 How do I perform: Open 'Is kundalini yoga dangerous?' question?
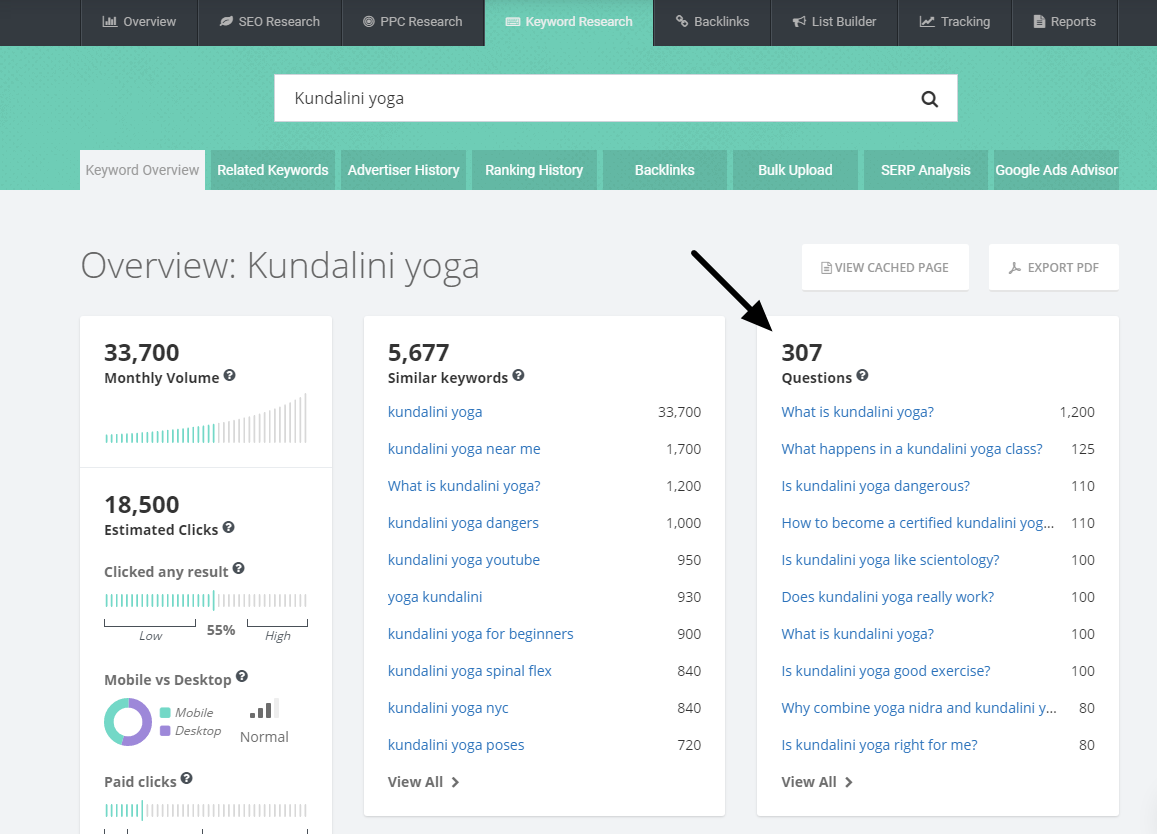pos(876,486)
